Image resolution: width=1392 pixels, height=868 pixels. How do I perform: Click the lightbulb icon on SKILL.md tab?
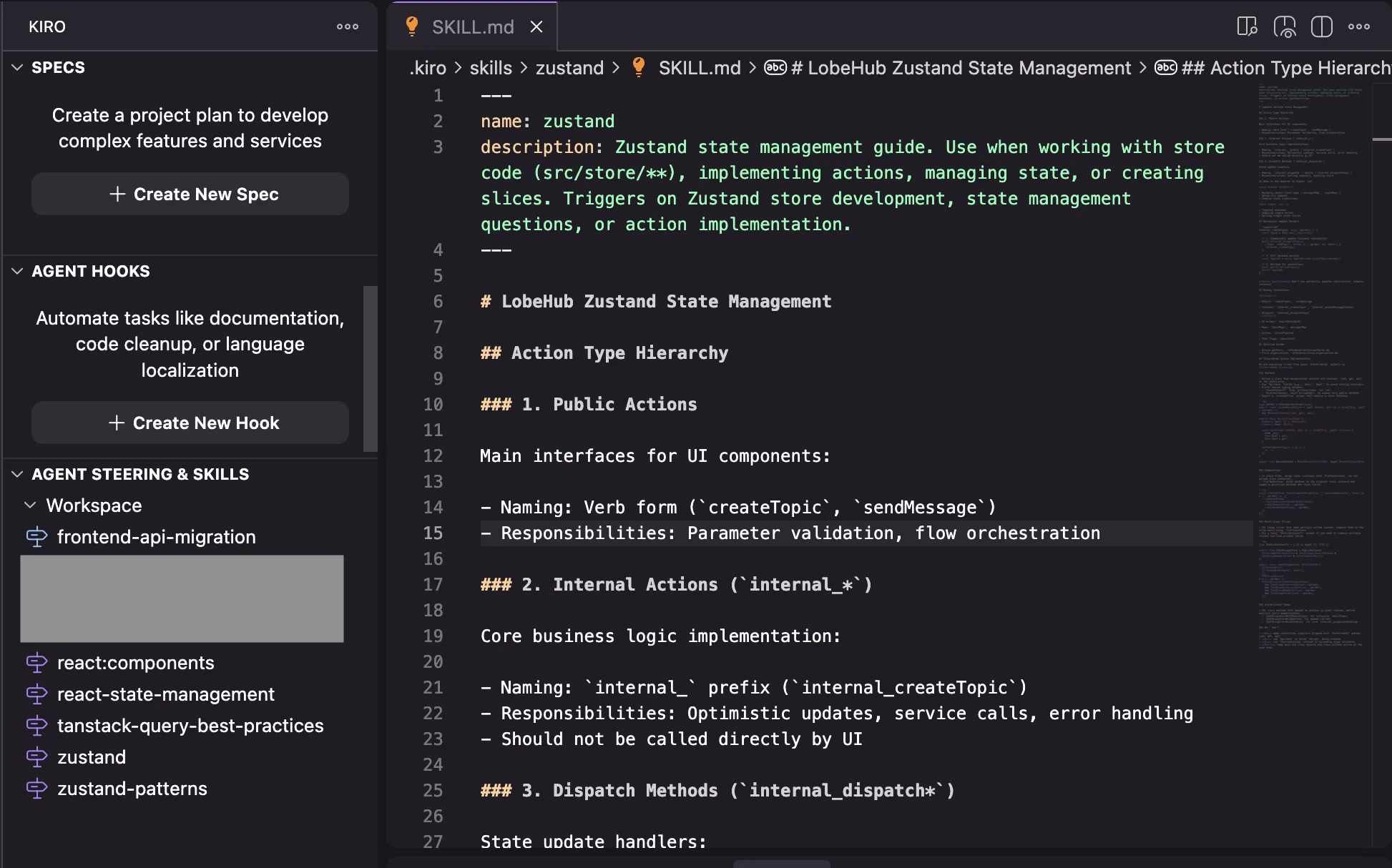[412, 26]
